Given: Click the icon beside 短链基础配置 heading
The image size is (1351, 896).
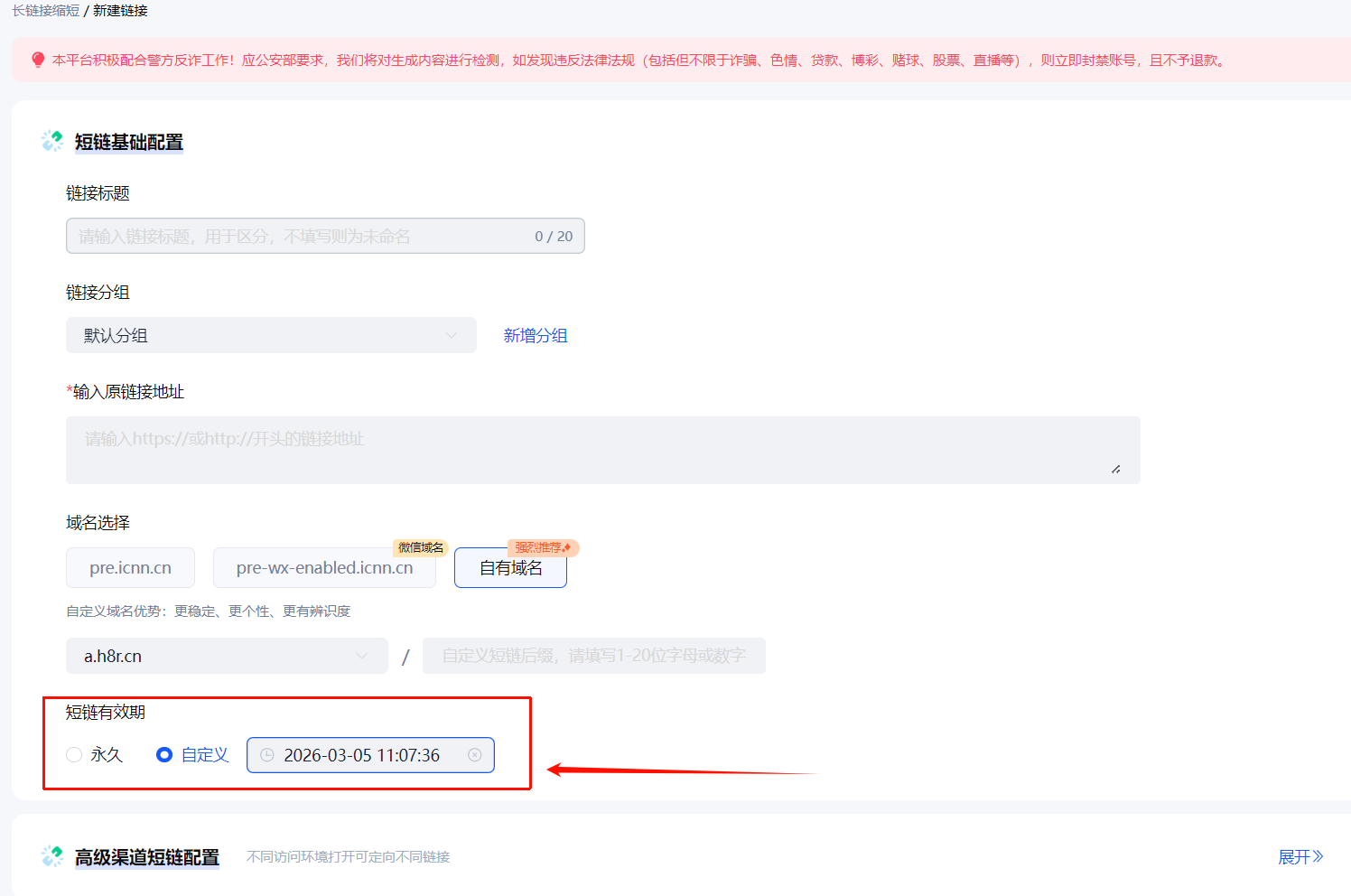Looking at the screenshot, I should pos(52,141).
